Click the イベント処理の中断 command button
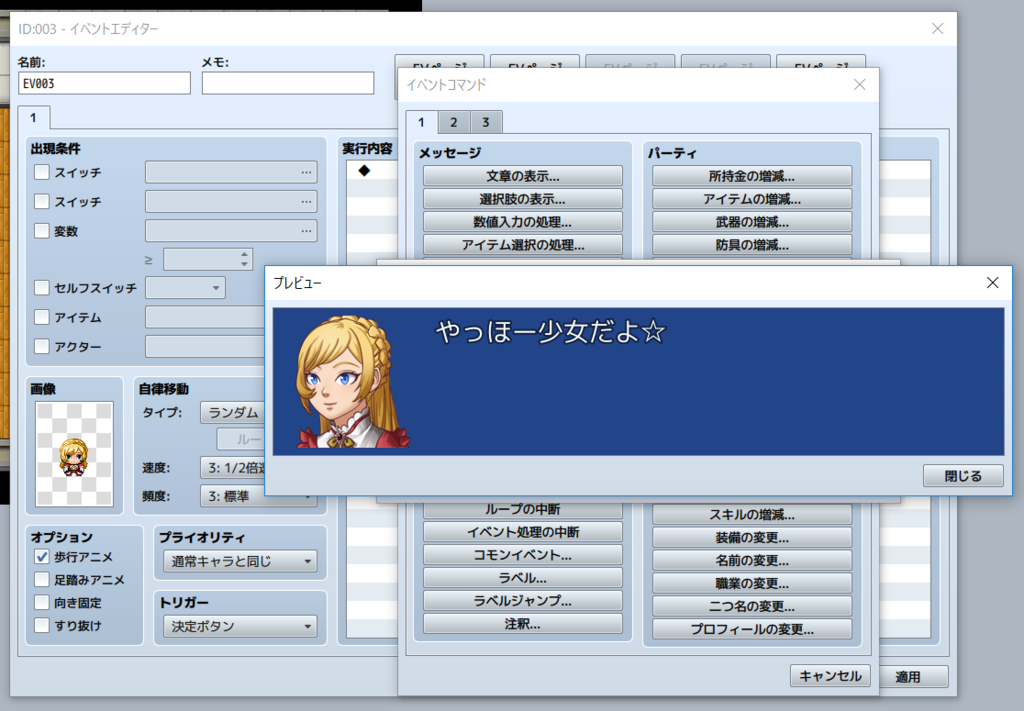Image resolution: width=1024 pixels, height=711 pixels. [522, 532]
